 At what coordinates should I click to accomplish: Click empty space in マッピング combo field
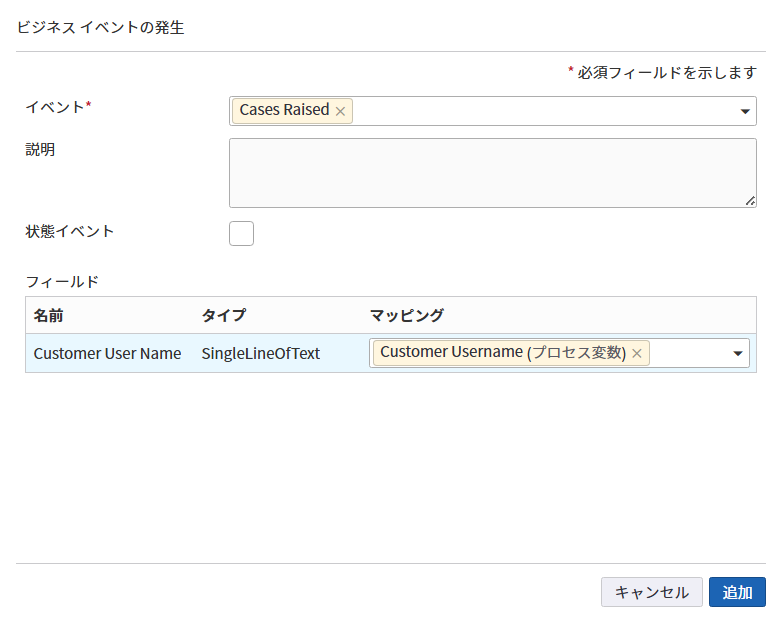(x=688, y=353)
